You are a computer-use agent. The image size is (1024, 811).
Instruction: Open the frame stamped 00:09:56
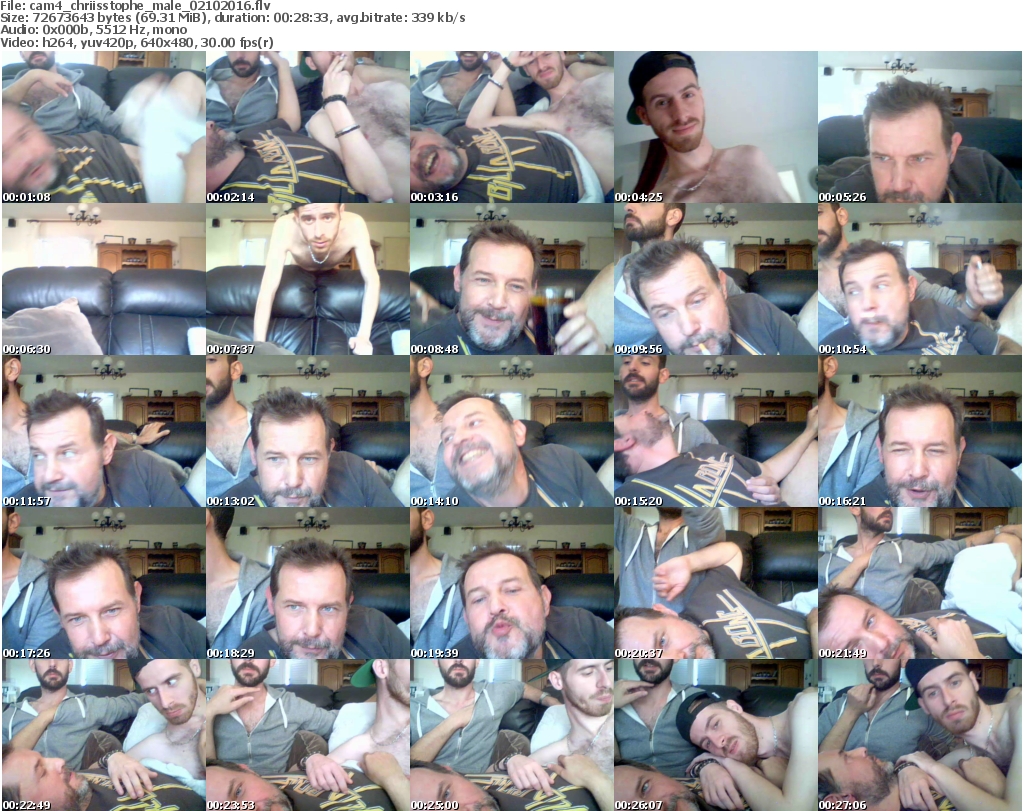[x=716, y=279]
